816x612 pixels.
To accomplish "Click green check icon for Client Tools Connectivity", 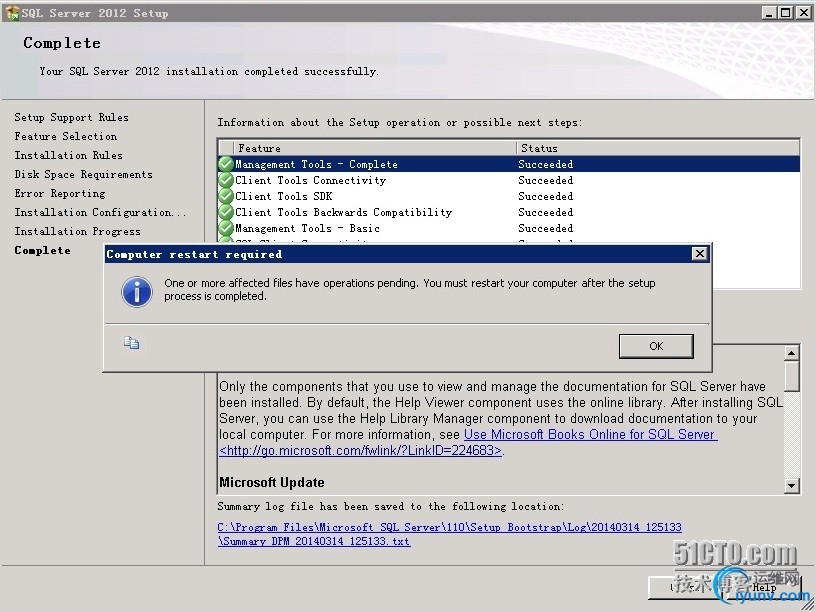I will 226,180.
